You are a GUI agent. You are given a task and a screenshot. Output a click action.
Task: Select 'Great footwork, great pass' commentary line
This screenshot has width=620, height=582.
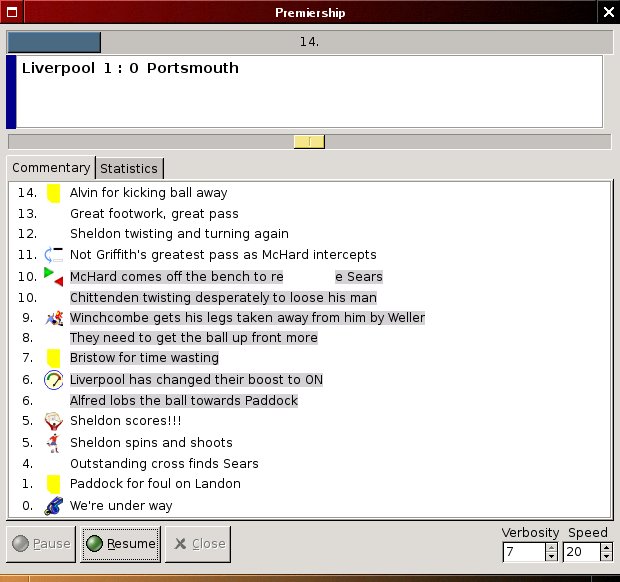[154, 214]
